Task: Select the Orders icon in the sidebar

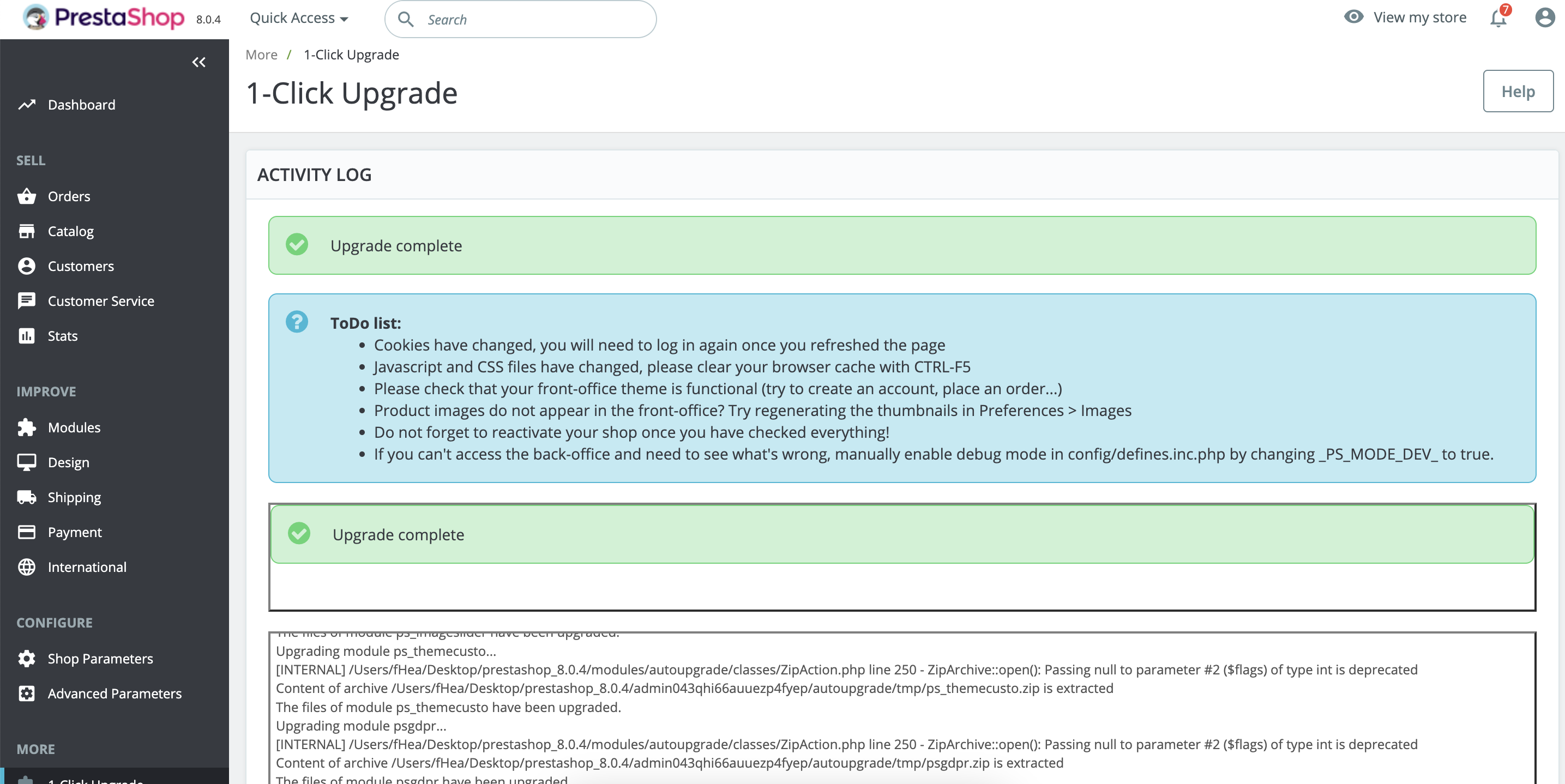Action: click(x=27, y=196)
